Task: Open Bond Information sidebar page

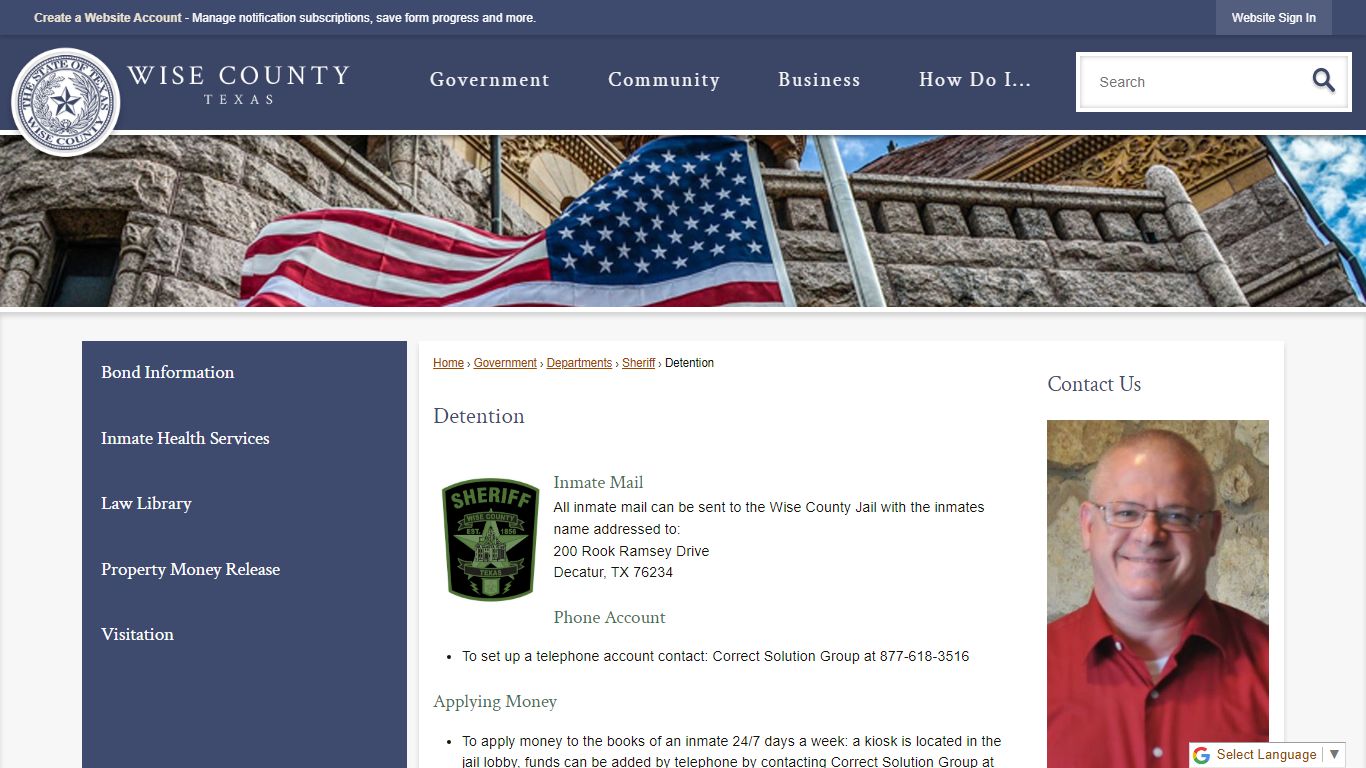Action: (167, 372)
